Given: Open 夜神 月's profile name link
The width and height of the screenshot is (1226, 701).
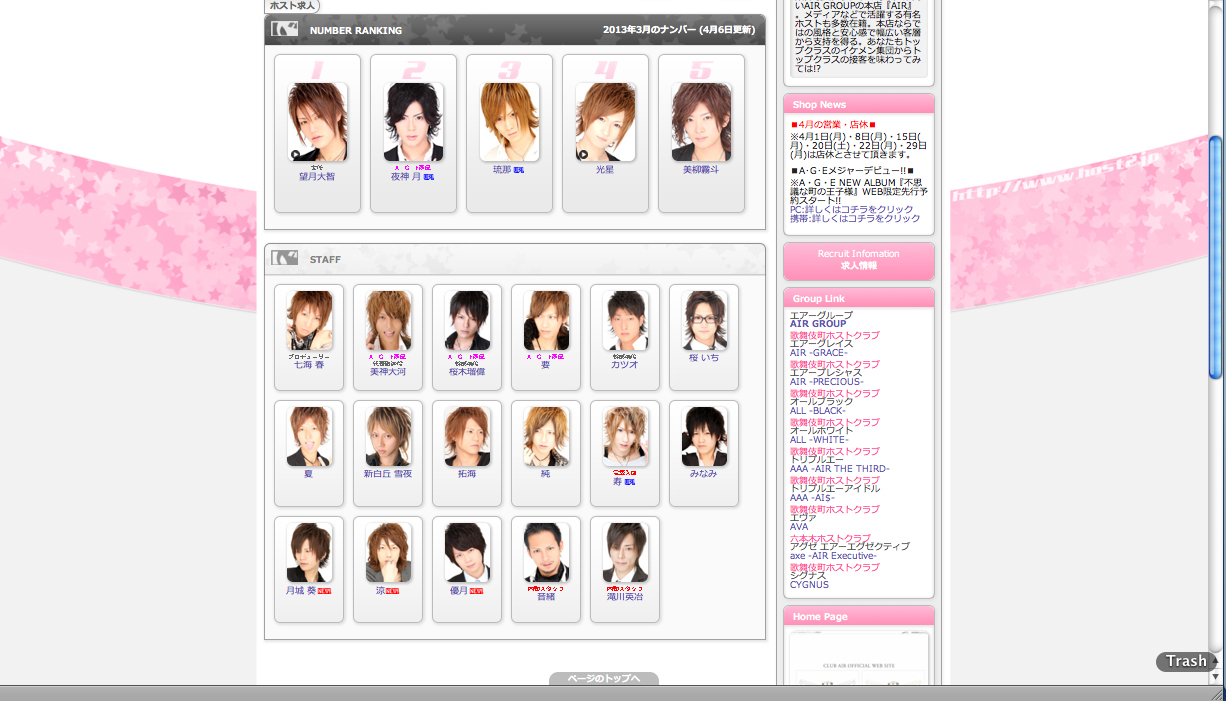Looking at the screenshot, I should [x=406, y=176].
